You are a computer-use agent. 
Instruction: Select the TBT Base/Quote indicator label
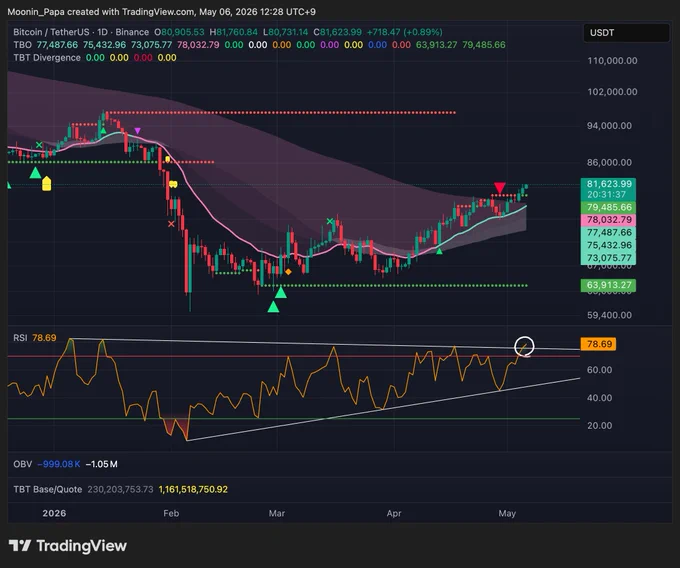[x=48, y=489]
